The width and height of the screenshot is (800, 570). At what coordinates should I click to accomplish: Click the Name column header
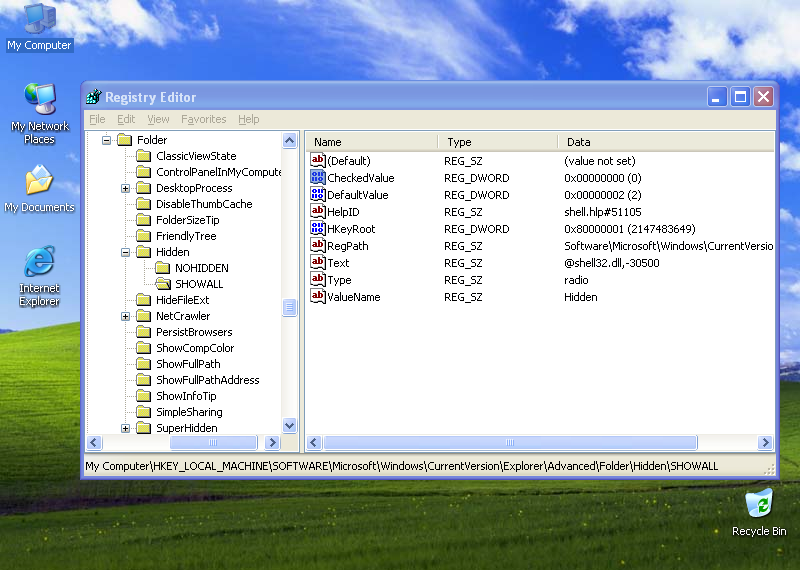pyautogui.click(x=372, y=142)
